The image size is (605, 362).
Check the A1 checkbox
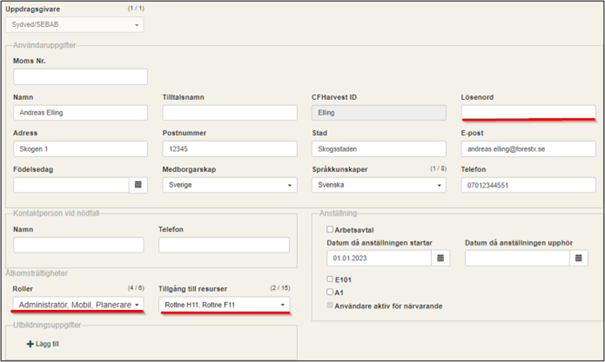coord(330,292)
